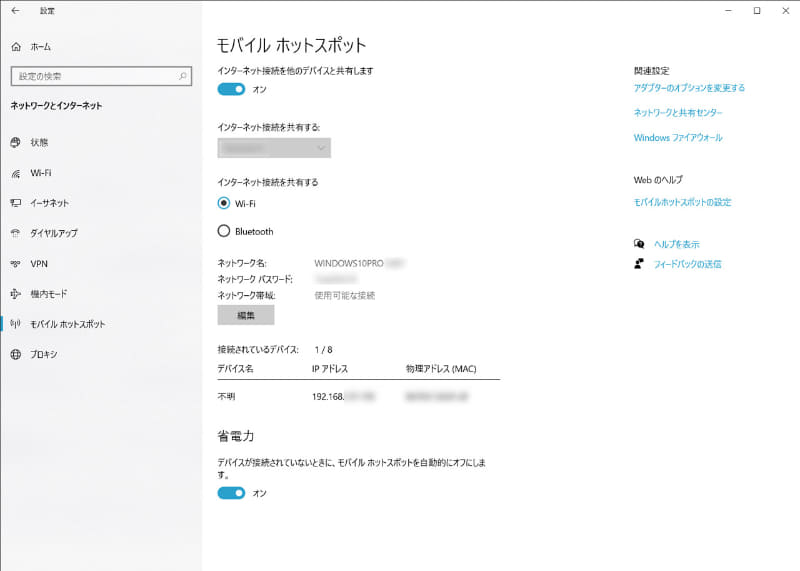Click the Wi-Fi signal icon in sidebar
Image resolution: width=800 pixels, height=571 pixels.
16,173
